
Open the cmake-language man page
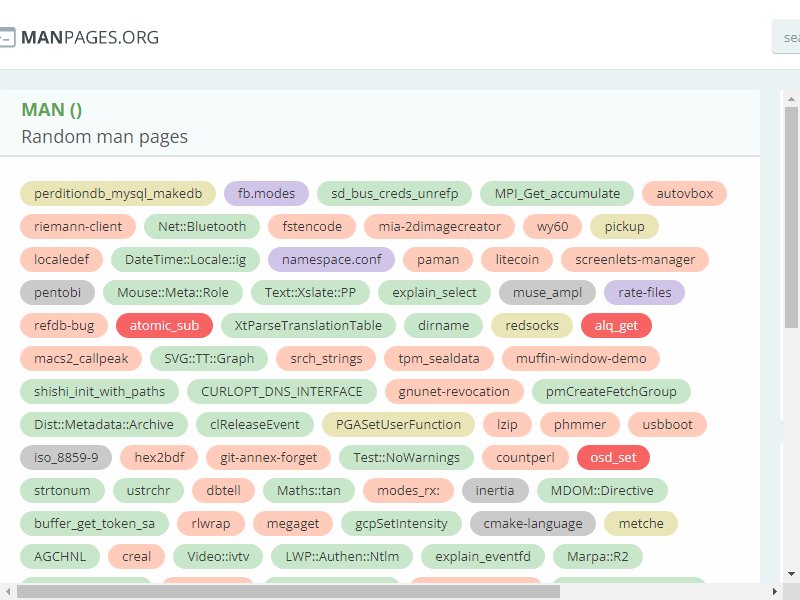[532, 523]
